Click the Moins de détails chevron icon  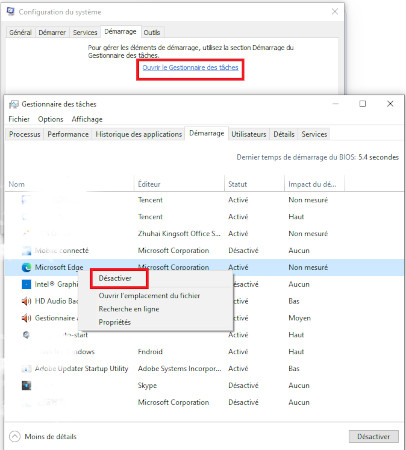[15, 436]
